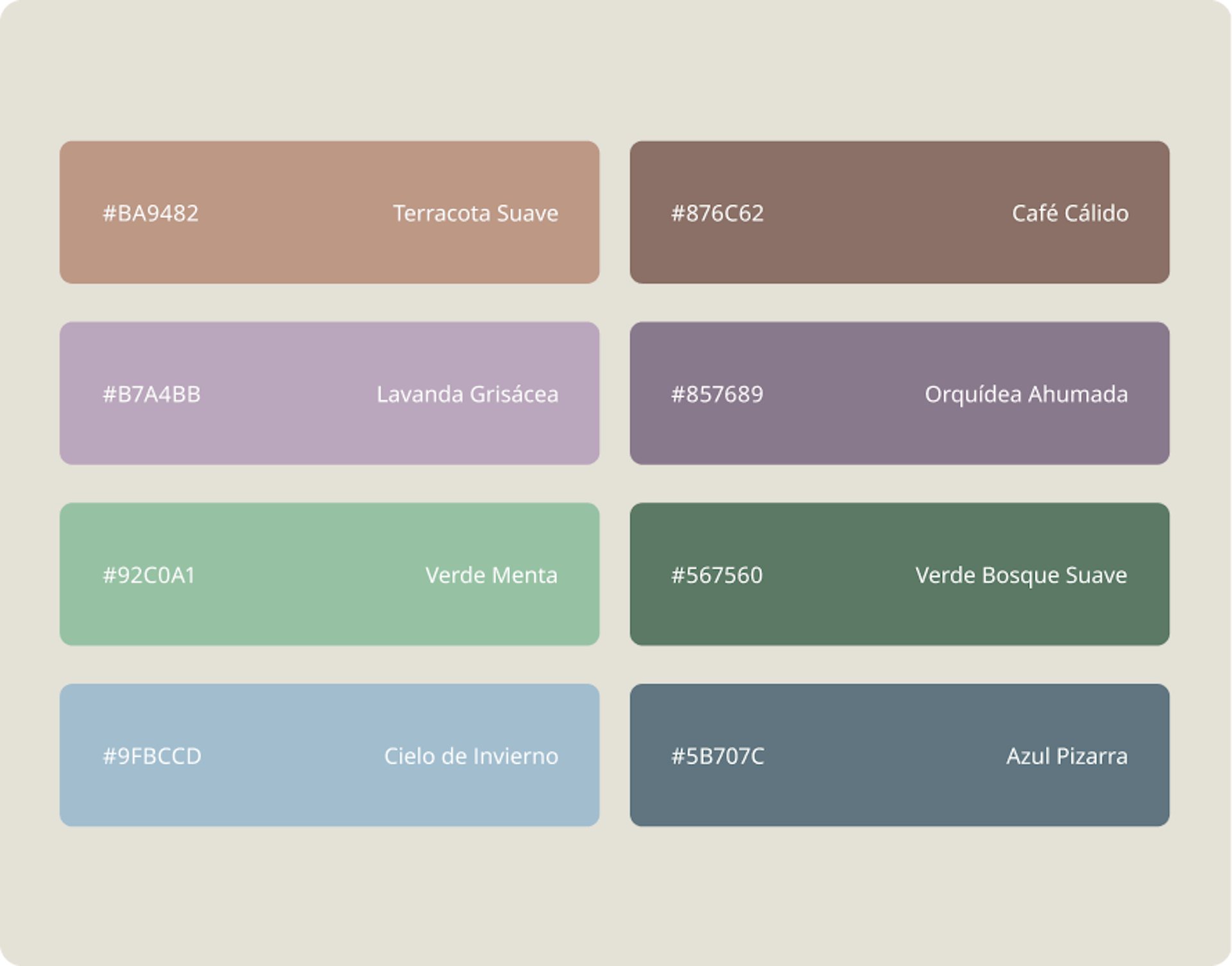Viewport: 1232px width, 966px height.
Task: Click the #BA9482 hex code text
Action: click(x=151, y=213)
